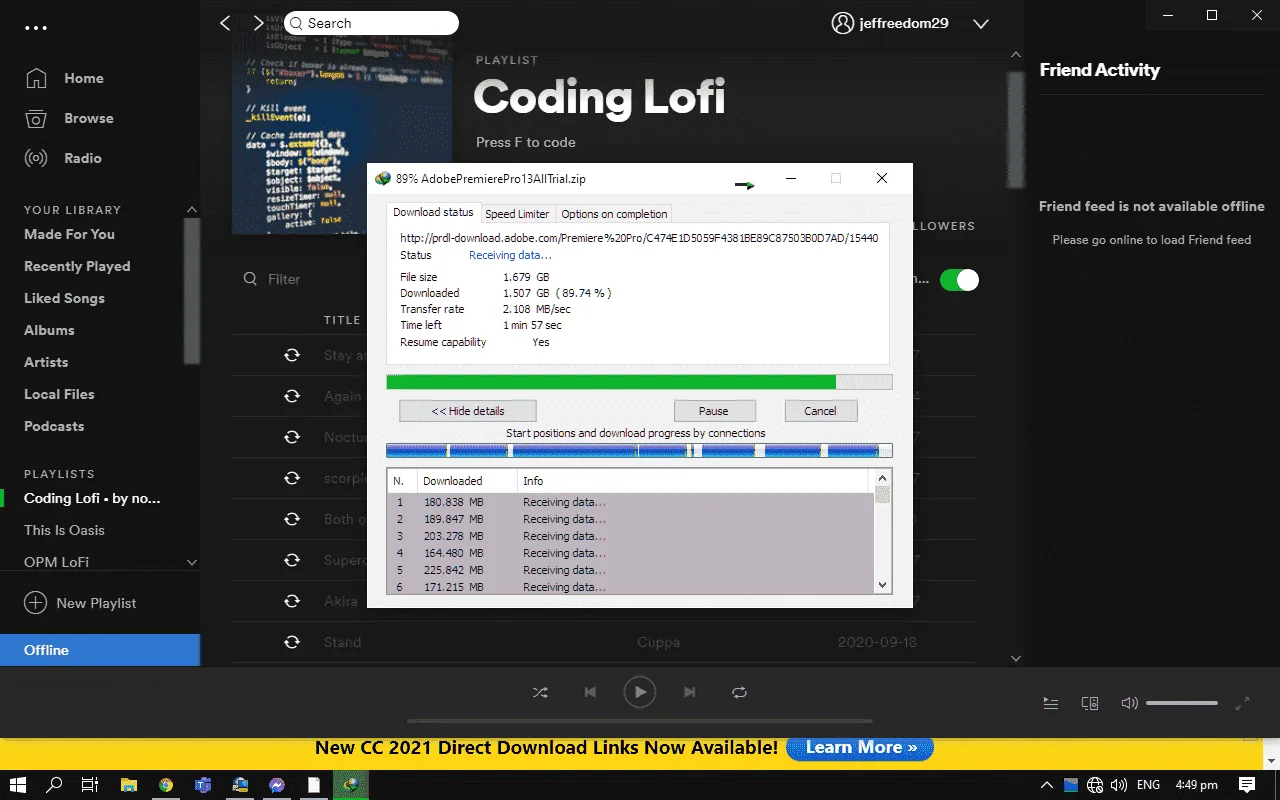Open File Explorer from the taskbar

click(x=128, y=785)
